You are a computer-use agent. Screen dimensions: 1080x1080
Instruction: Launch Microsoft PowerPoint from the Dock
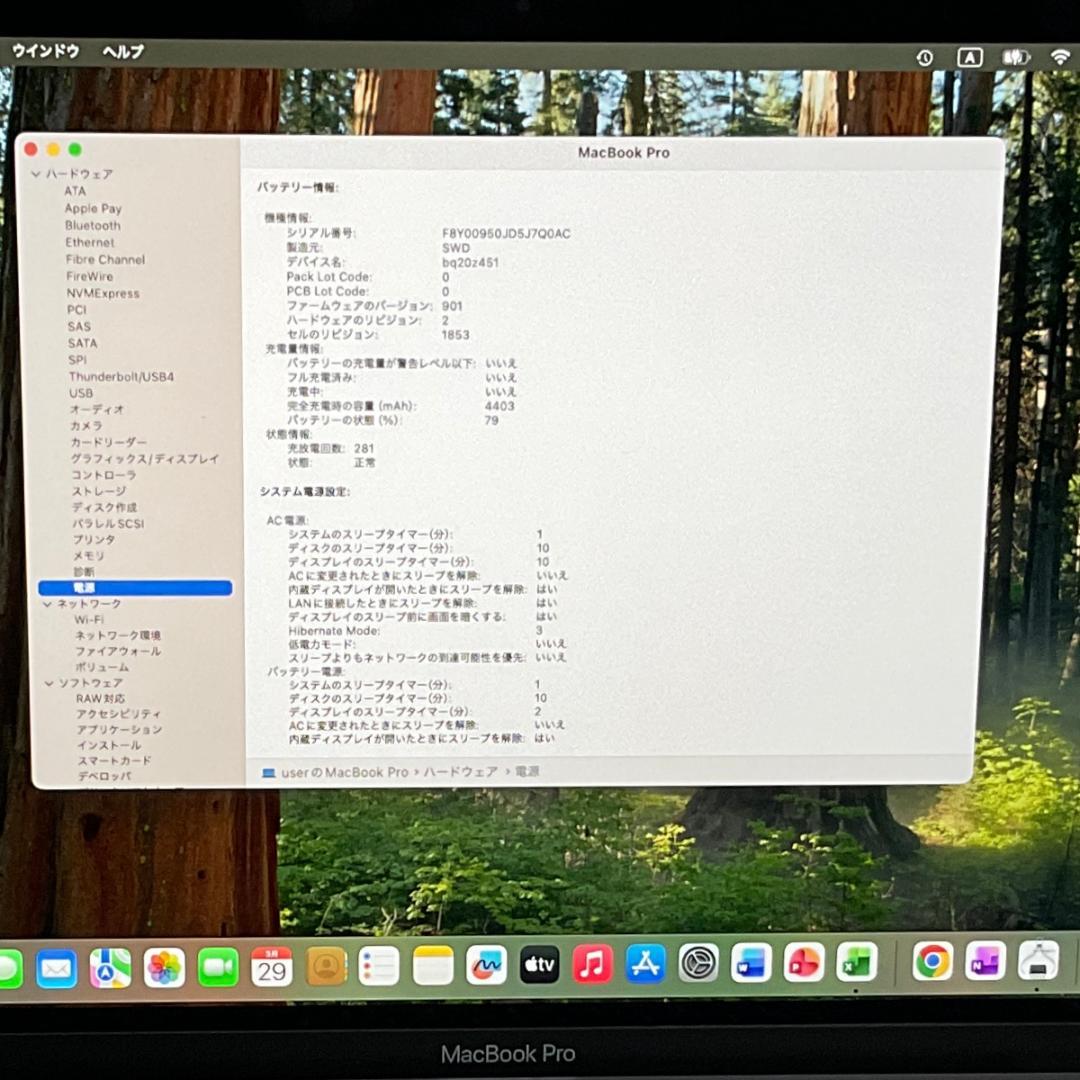click(x=806, y=963)
